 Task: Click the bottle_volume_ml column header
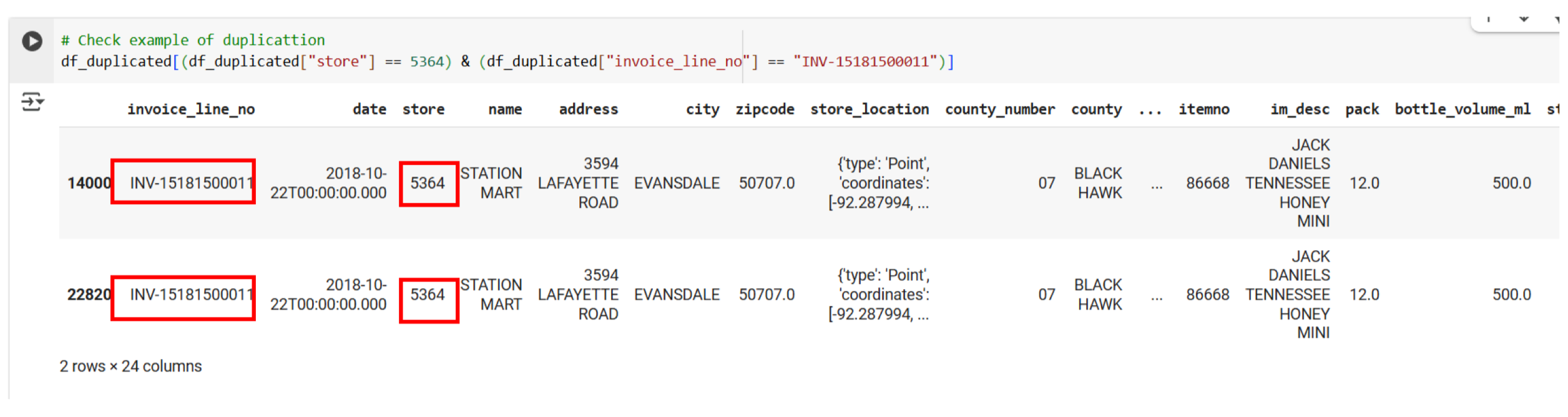1463,110
